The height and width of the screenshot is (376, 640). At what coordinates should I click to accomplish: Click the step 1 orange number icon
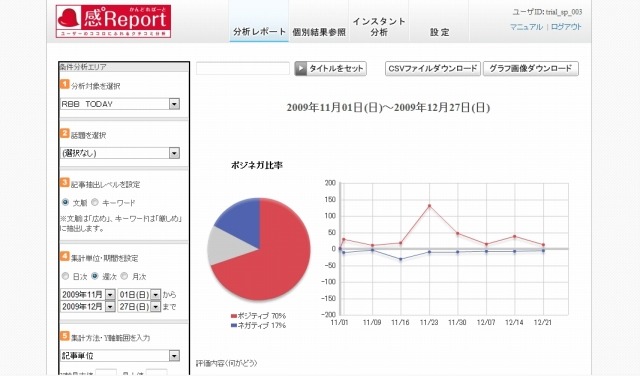[x=64, y=84]
